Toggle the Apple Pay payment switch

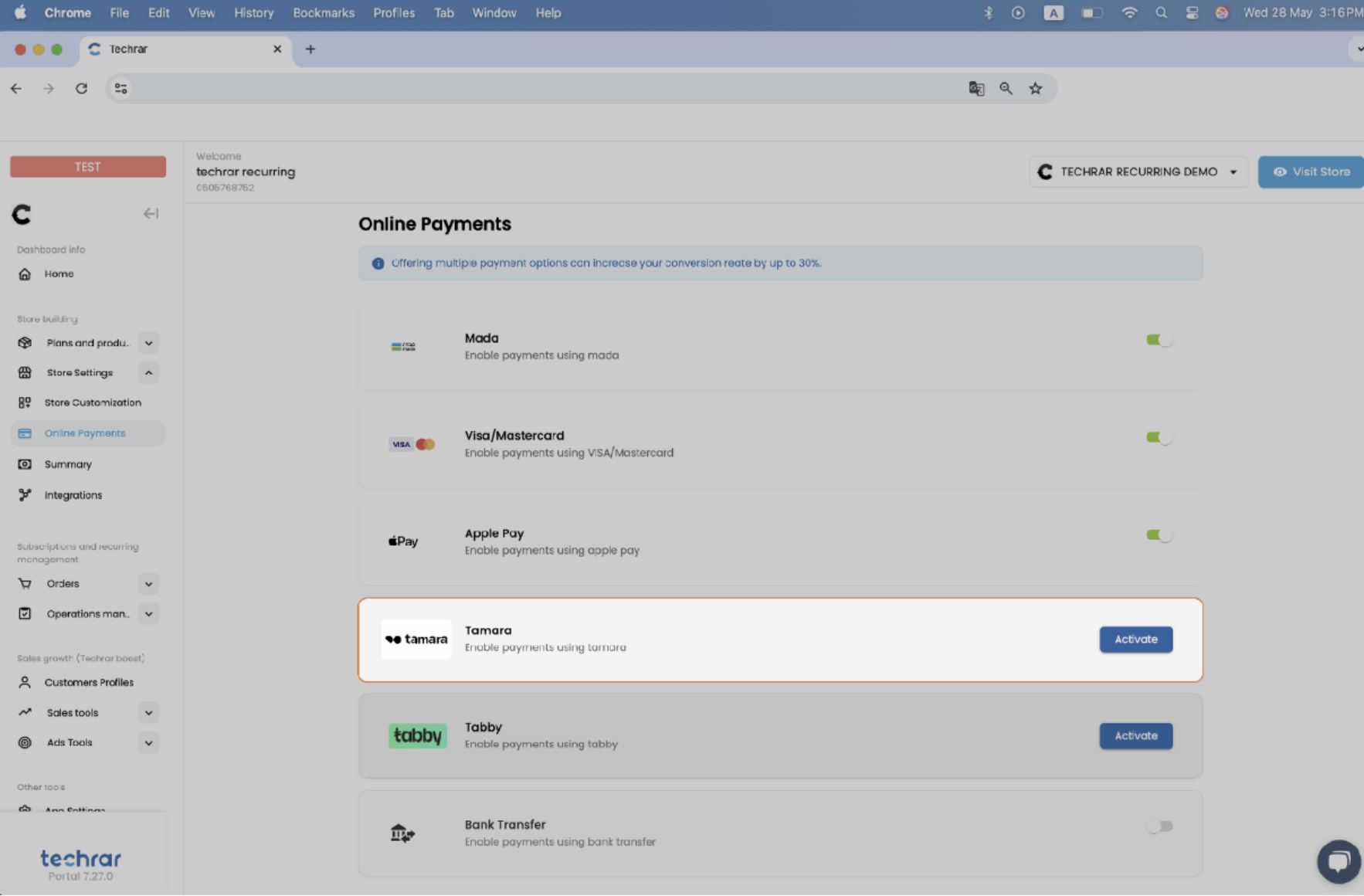coord(1159,535)
